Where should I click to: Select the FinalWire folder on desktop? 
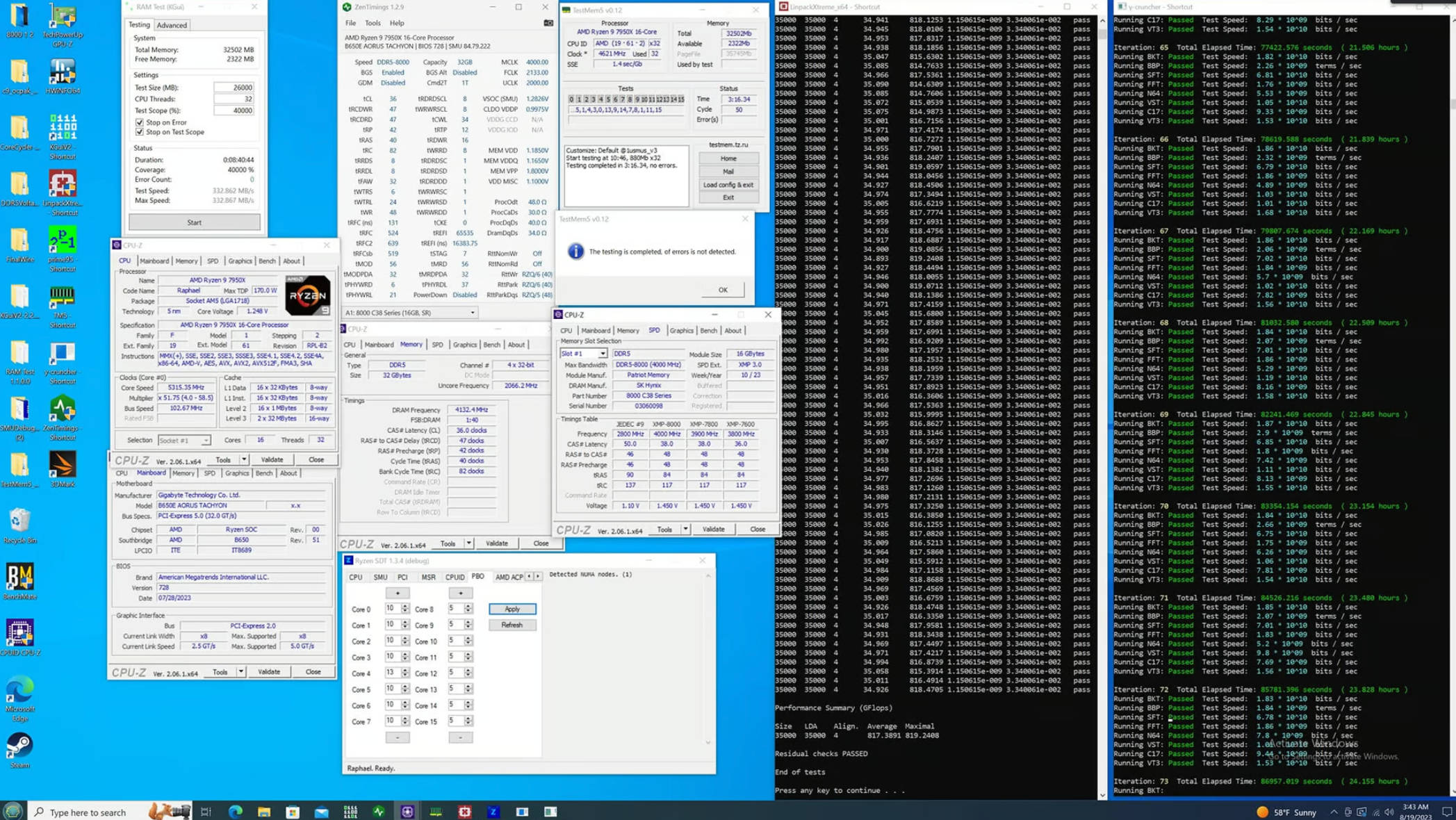[x=20, y=245]
